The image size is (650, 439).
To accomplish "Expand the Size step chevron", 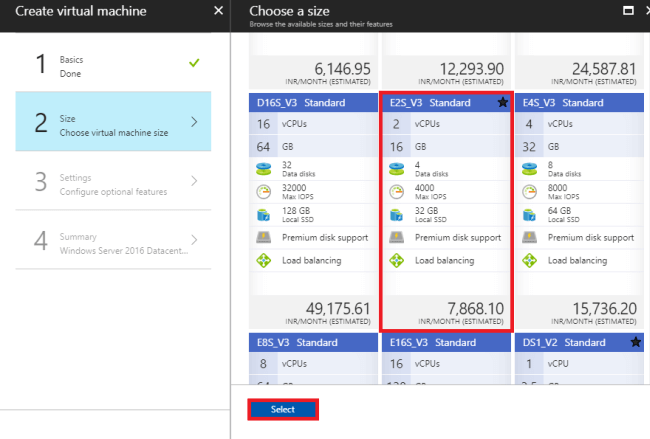I will click(x=194, y=122).
